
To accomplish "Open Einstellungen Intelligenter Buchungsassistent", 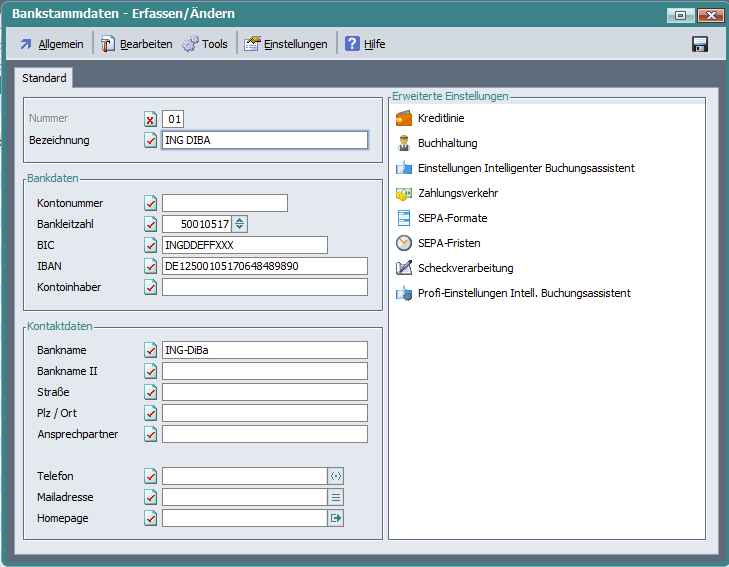I will pyautogui.click(x=525, y=168).
